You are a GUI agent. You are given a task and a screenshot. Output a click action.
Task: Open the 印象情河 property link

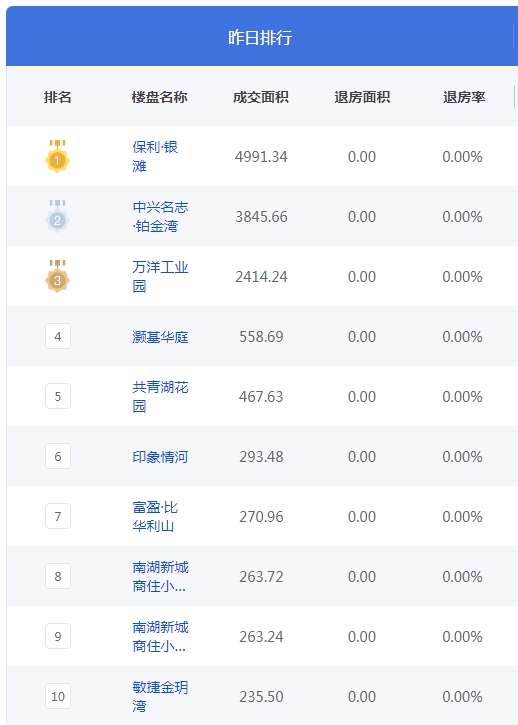click(160, 457)
